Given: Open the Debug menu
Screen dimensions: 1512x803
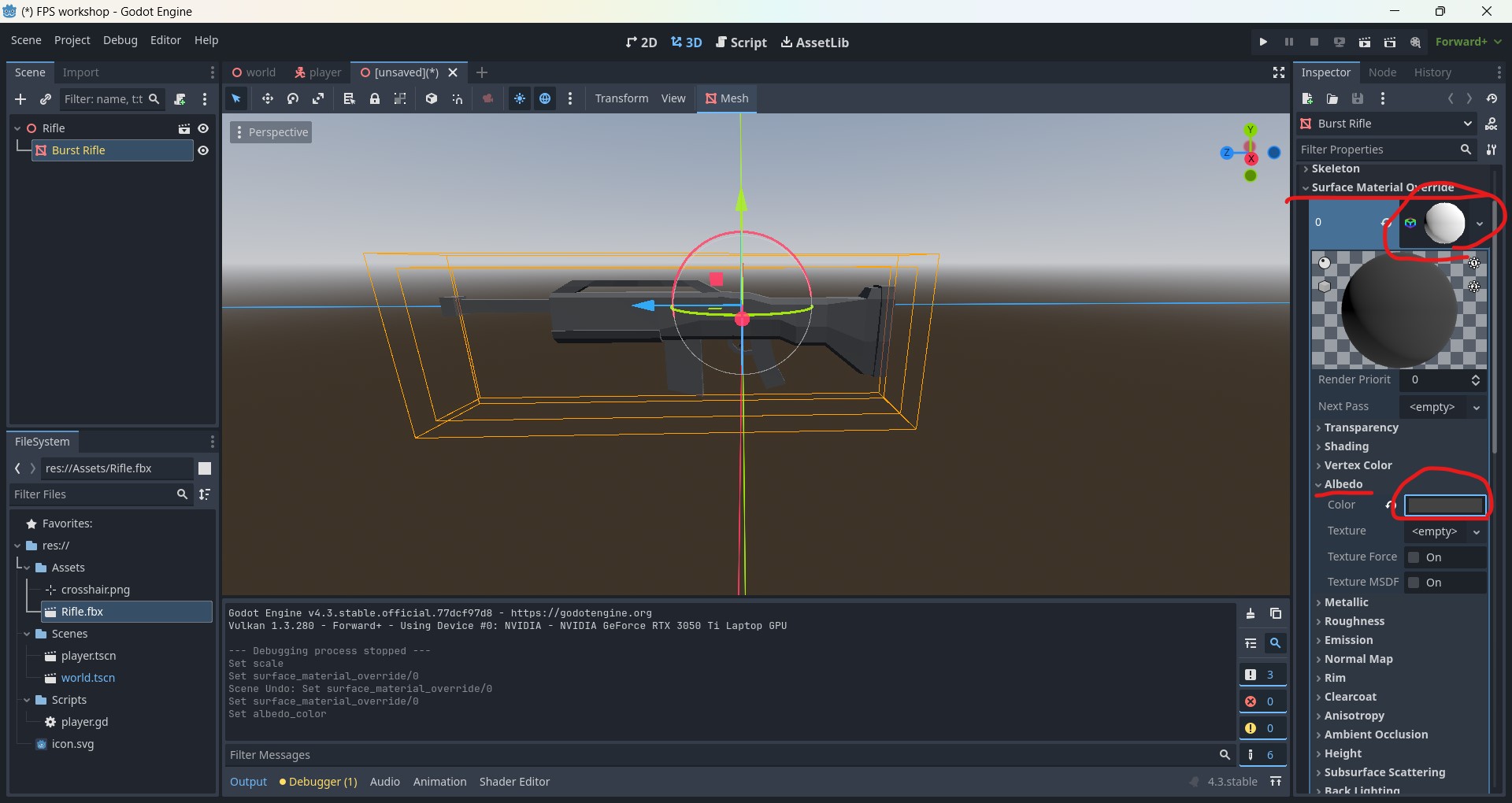Looking at the screenshot, I should click(120, 40).
